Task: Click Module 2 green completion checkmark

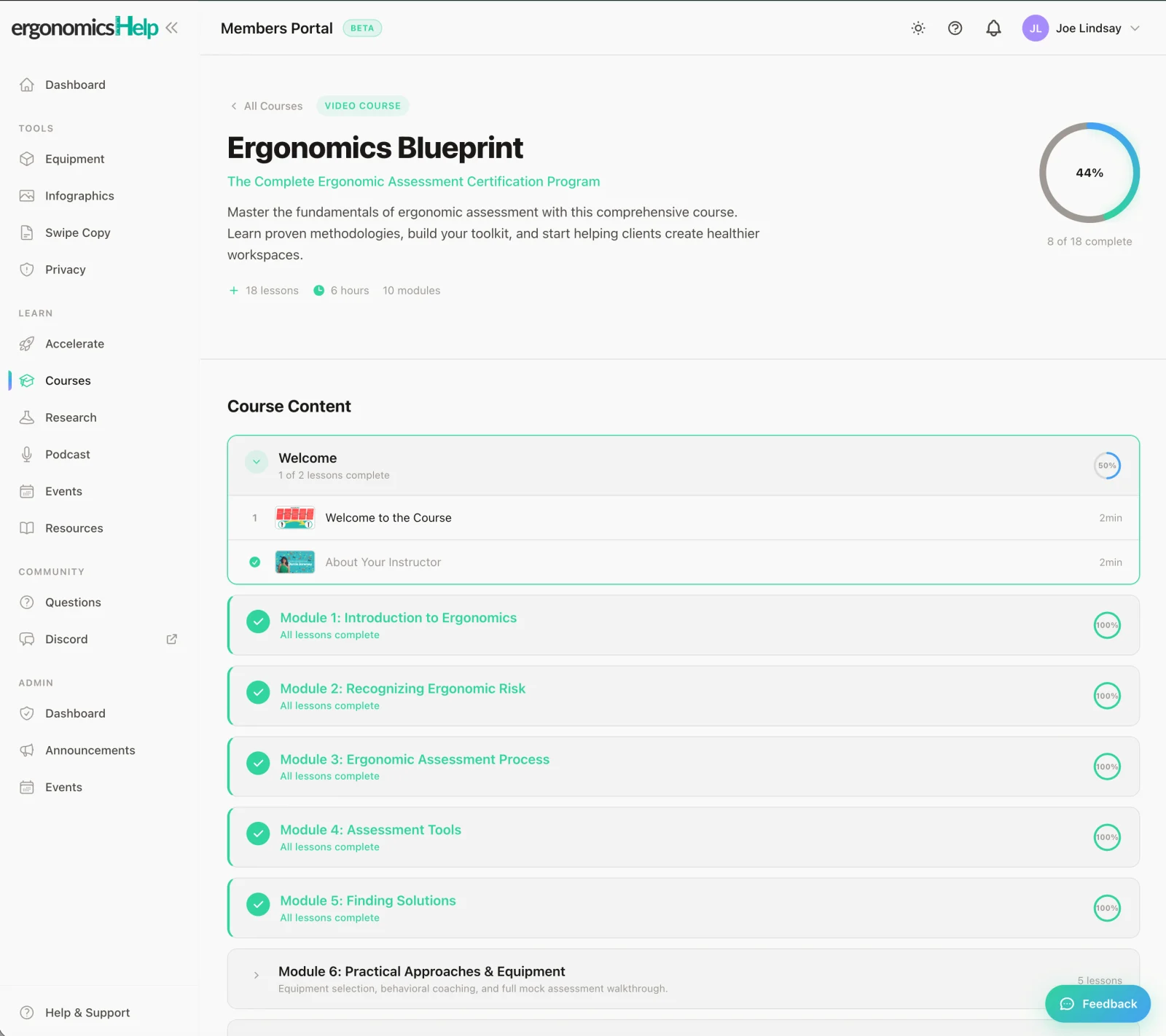Action: click(x=258, y=693)
